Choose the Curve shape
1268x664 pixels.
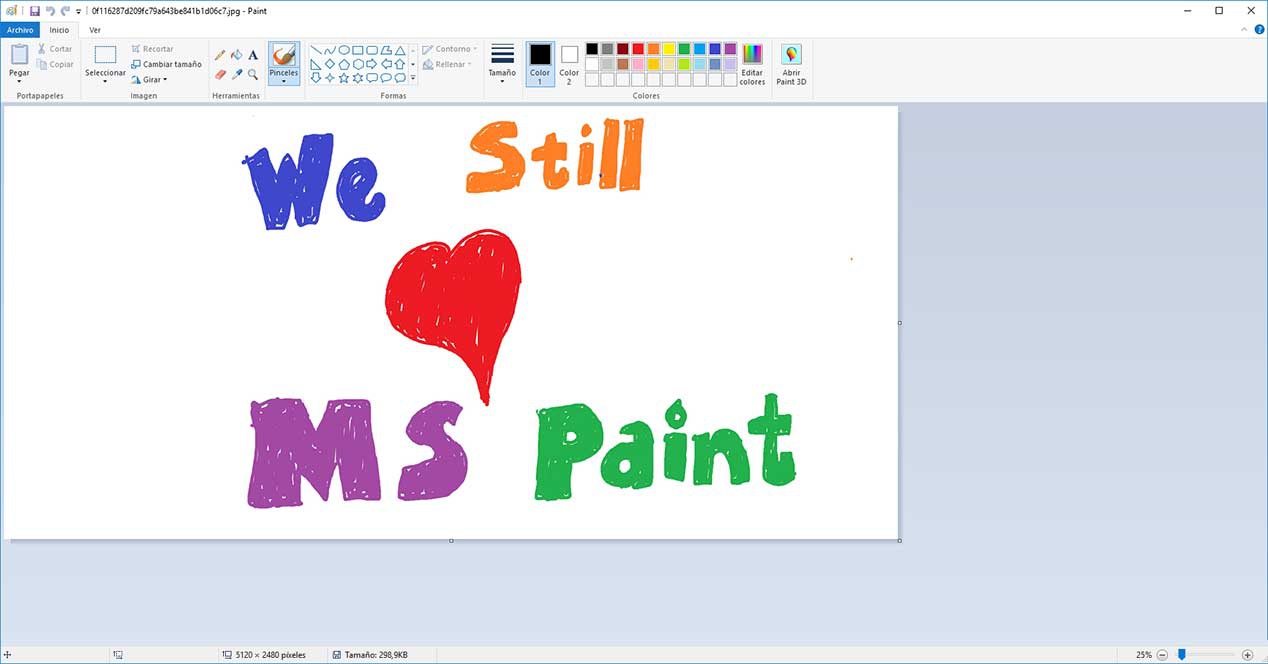(x=330, y=50)
